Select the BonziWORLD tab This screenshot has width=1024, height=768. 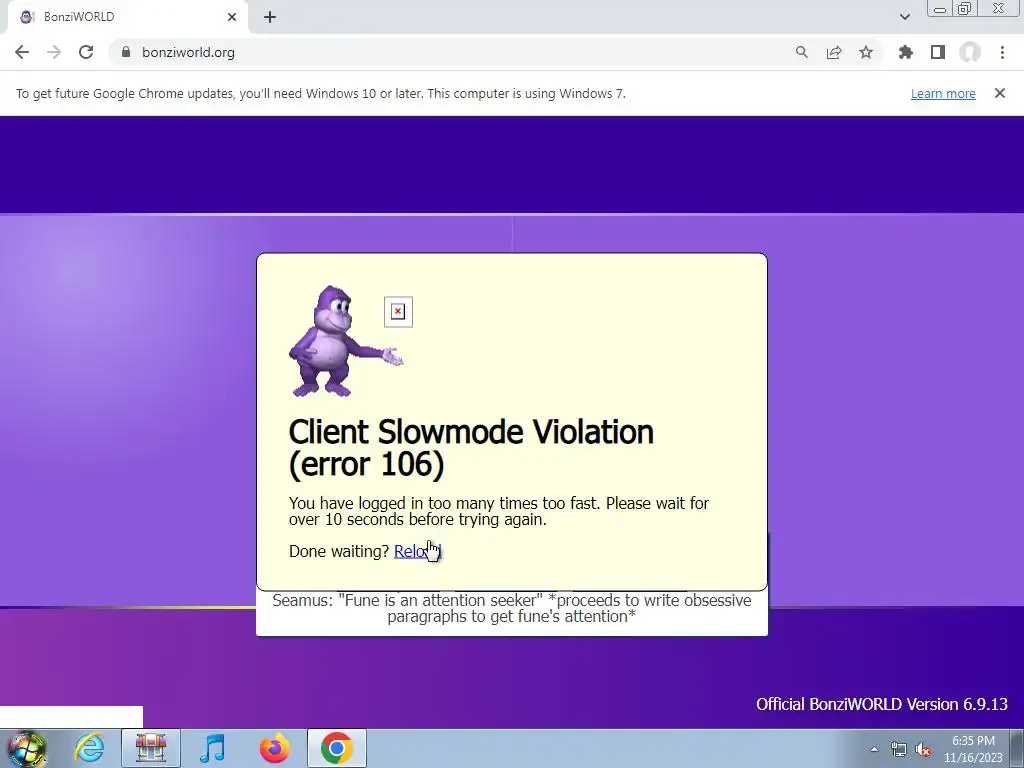[128, 17]
